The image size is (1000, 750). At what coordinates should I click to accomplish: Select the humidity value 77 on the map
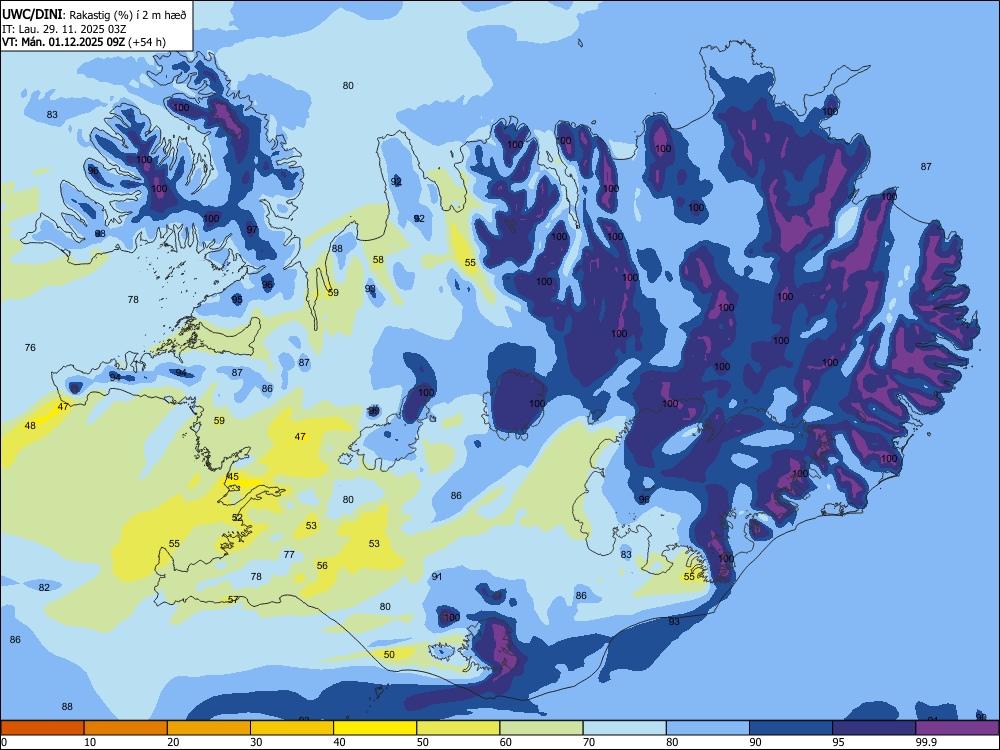[x=289, y=555]
